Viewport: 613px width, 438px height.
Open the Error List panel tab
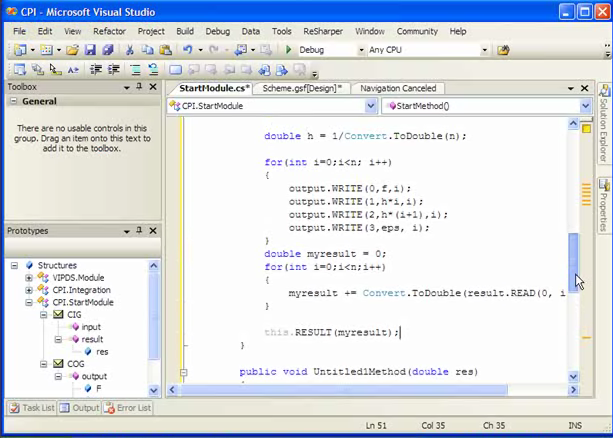click(129, 408)
